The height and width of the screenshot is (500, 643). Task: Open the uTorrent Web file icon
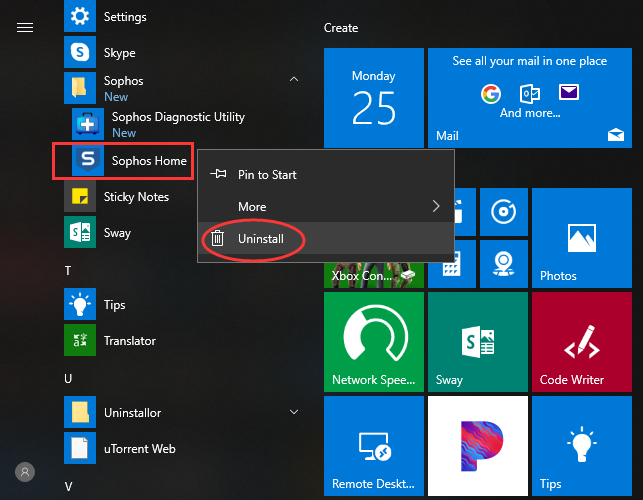[80, 448]
